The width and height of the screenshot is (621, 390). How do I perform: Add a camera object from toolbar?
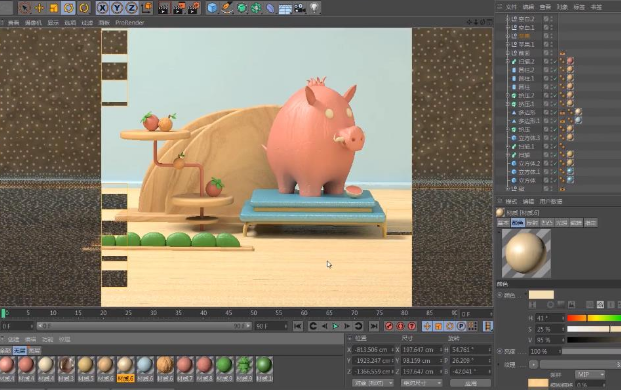point(300,8)
